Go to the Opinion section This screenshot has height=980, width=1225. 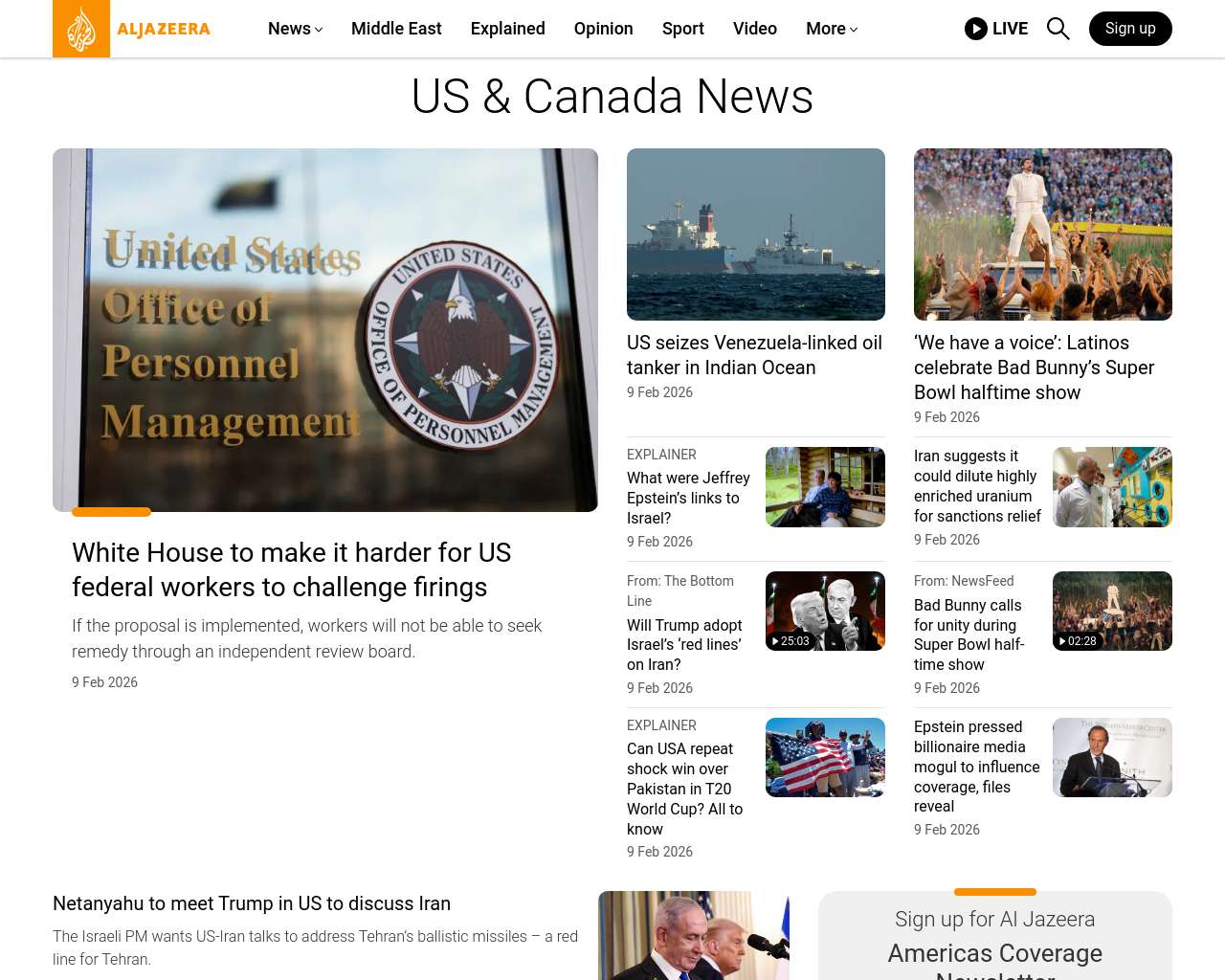point(603,29)
